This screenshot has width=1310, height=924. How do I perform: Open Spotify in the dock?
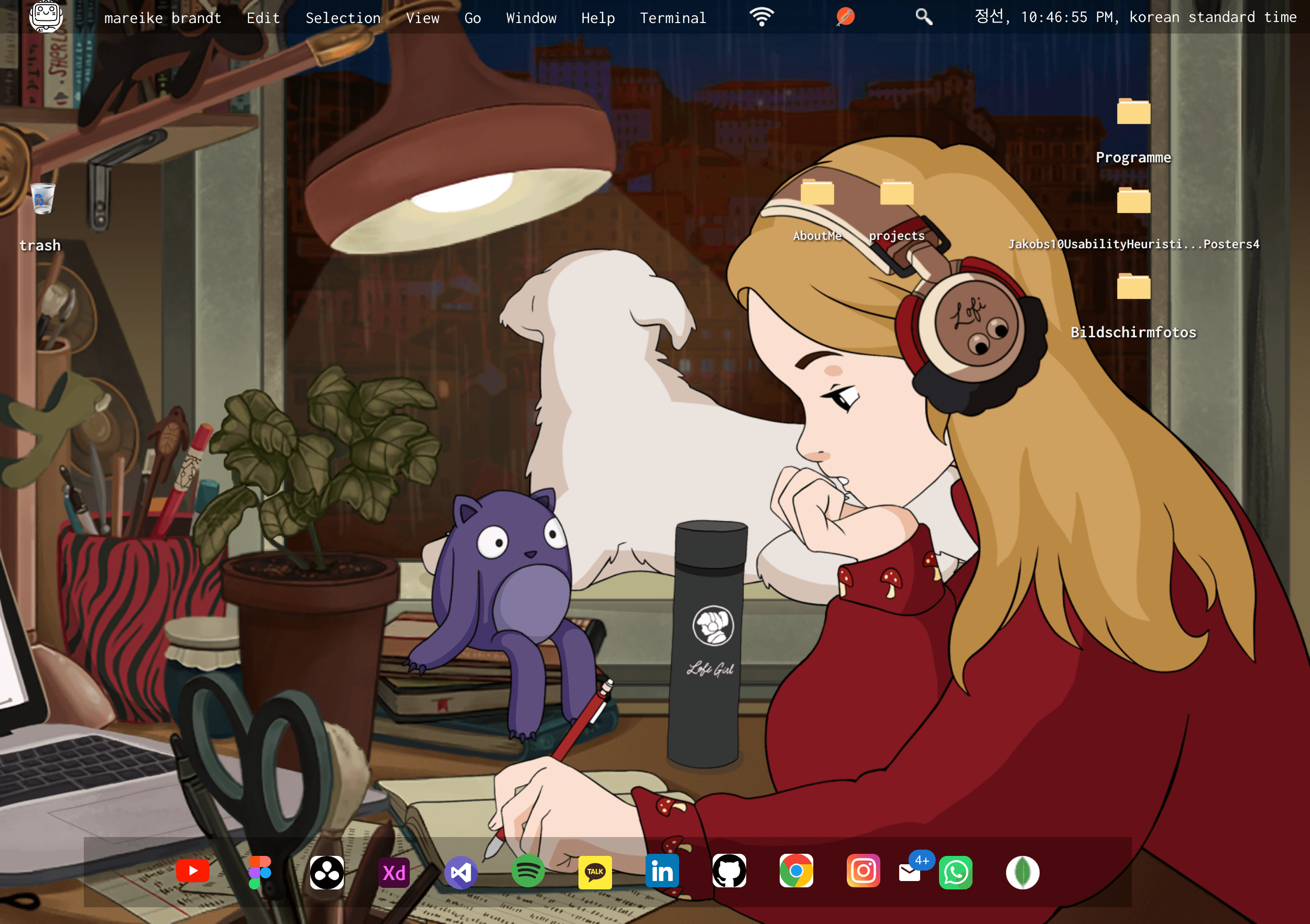click(x=528, y=871)
